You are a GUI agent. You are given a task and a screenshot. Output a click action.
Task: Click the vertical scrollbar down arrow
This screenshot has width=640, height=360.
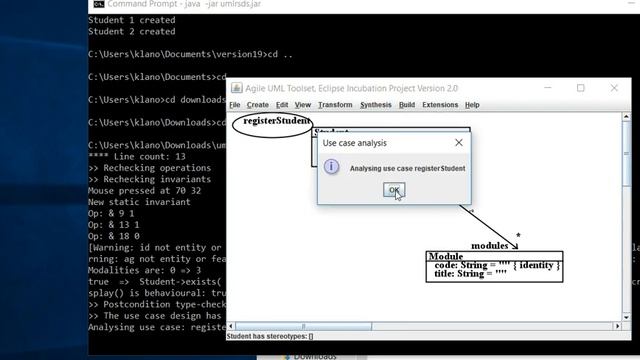pyautogui.click(x=626, y=317)
